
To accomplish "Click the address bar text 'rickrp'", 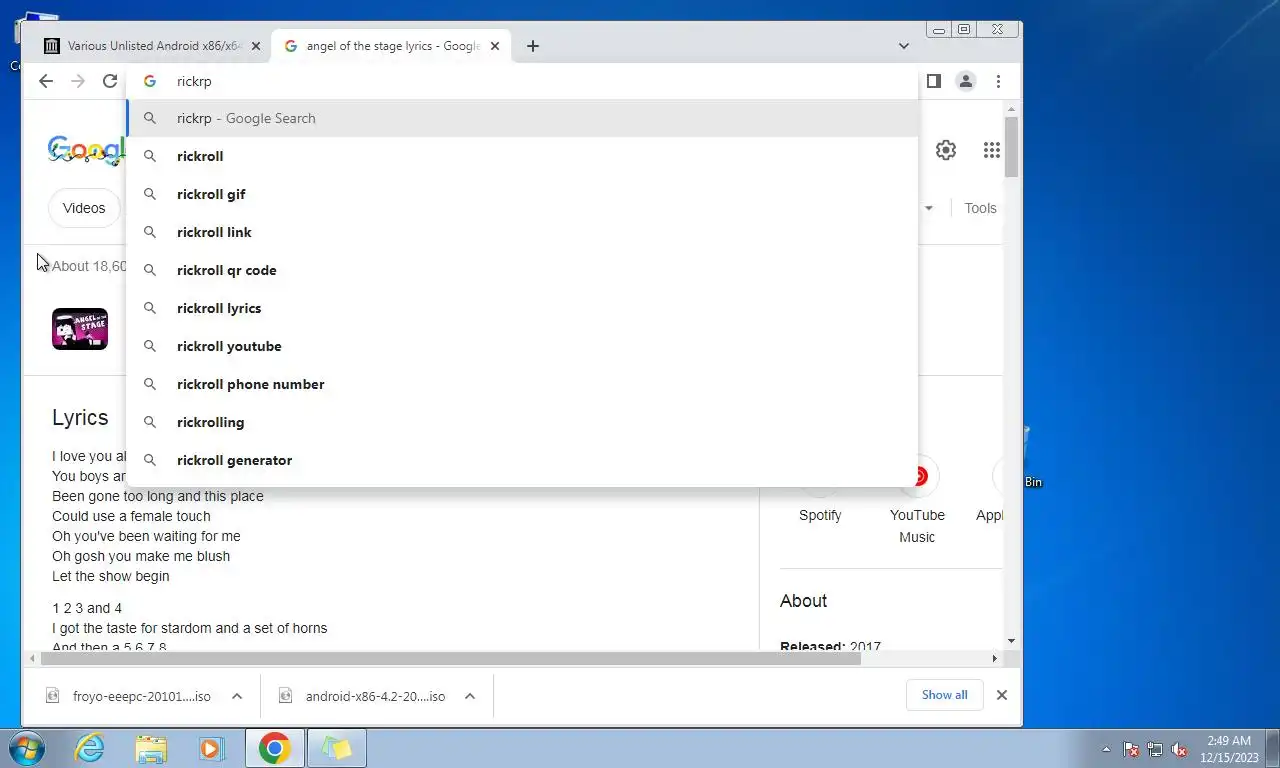I will [x=194, y=81].
